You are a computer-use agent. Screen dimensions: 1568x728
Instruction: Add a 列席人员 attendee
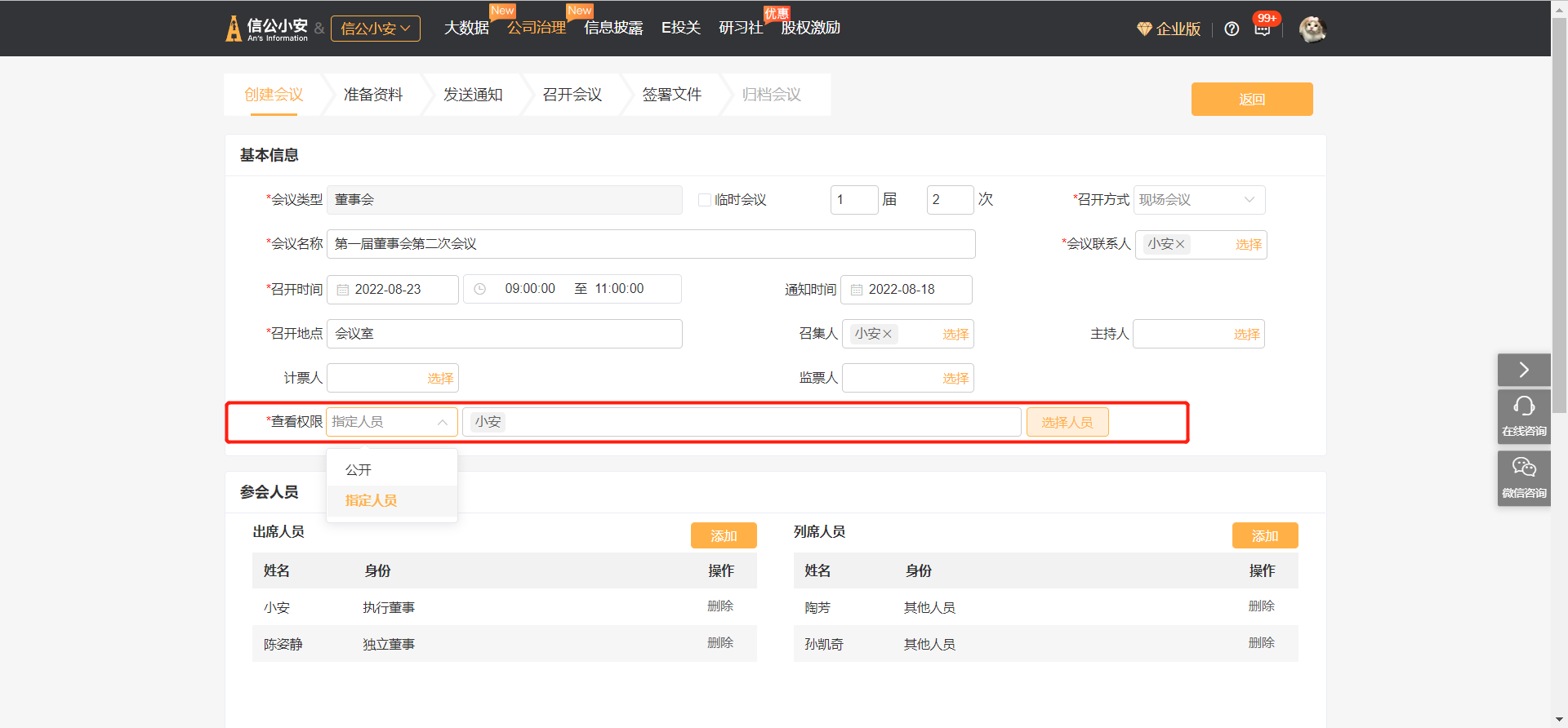tap(1264, 535)
